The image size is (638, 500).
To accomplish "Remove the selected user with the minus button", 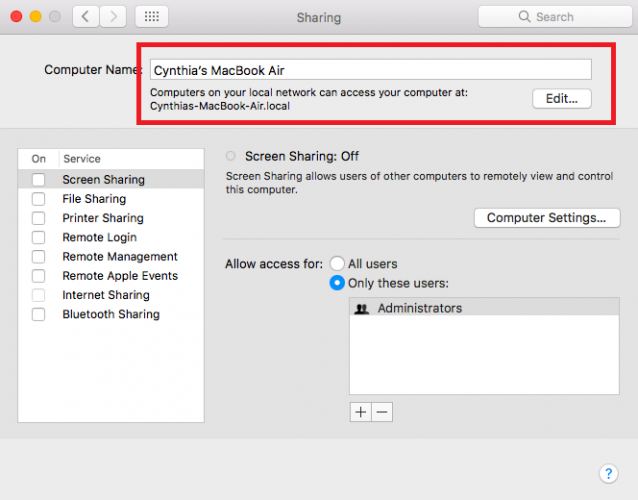I will click(x=382, y=412).
